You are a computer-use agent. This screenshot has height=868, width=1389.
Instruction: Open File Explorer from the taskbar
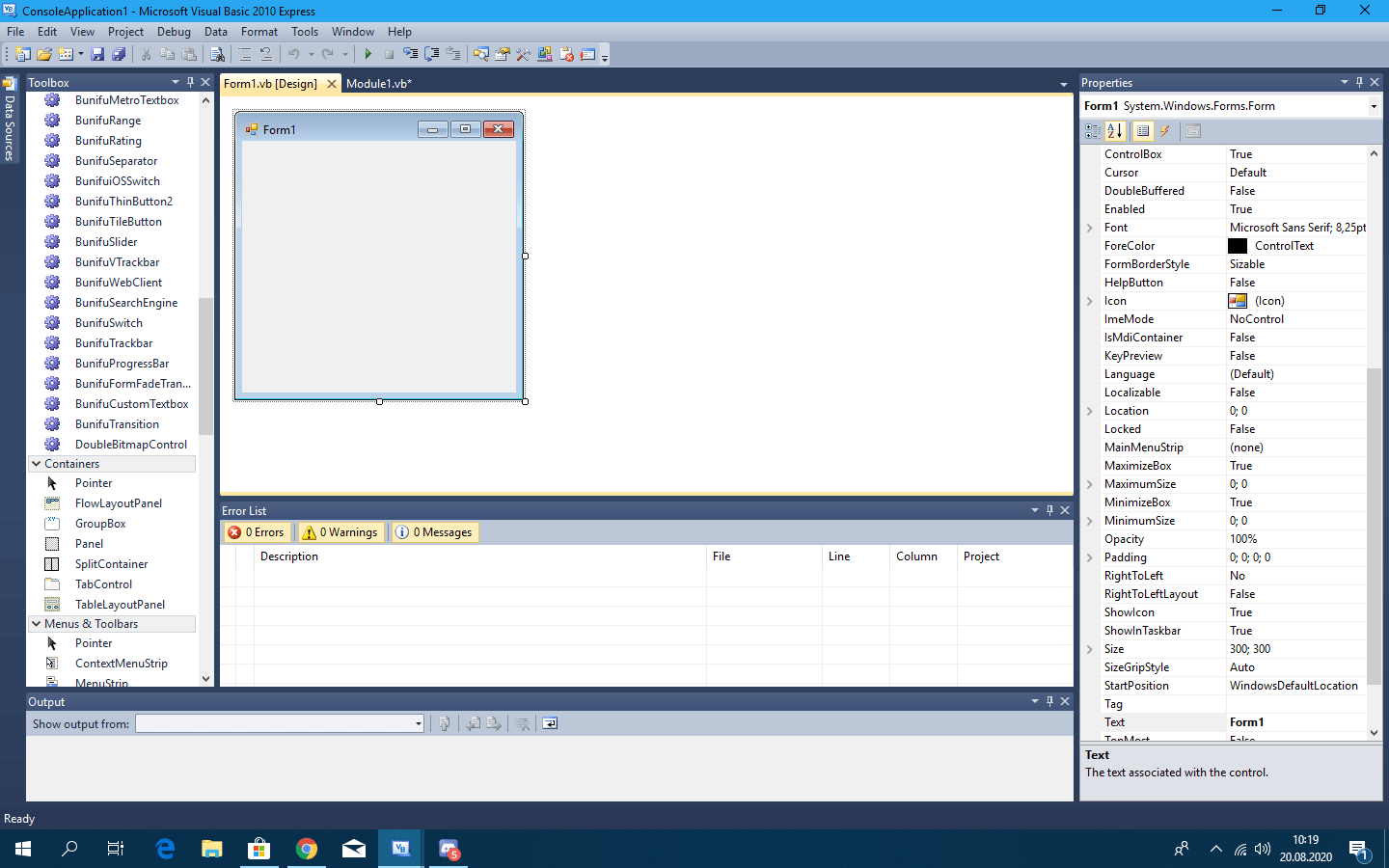212,849
